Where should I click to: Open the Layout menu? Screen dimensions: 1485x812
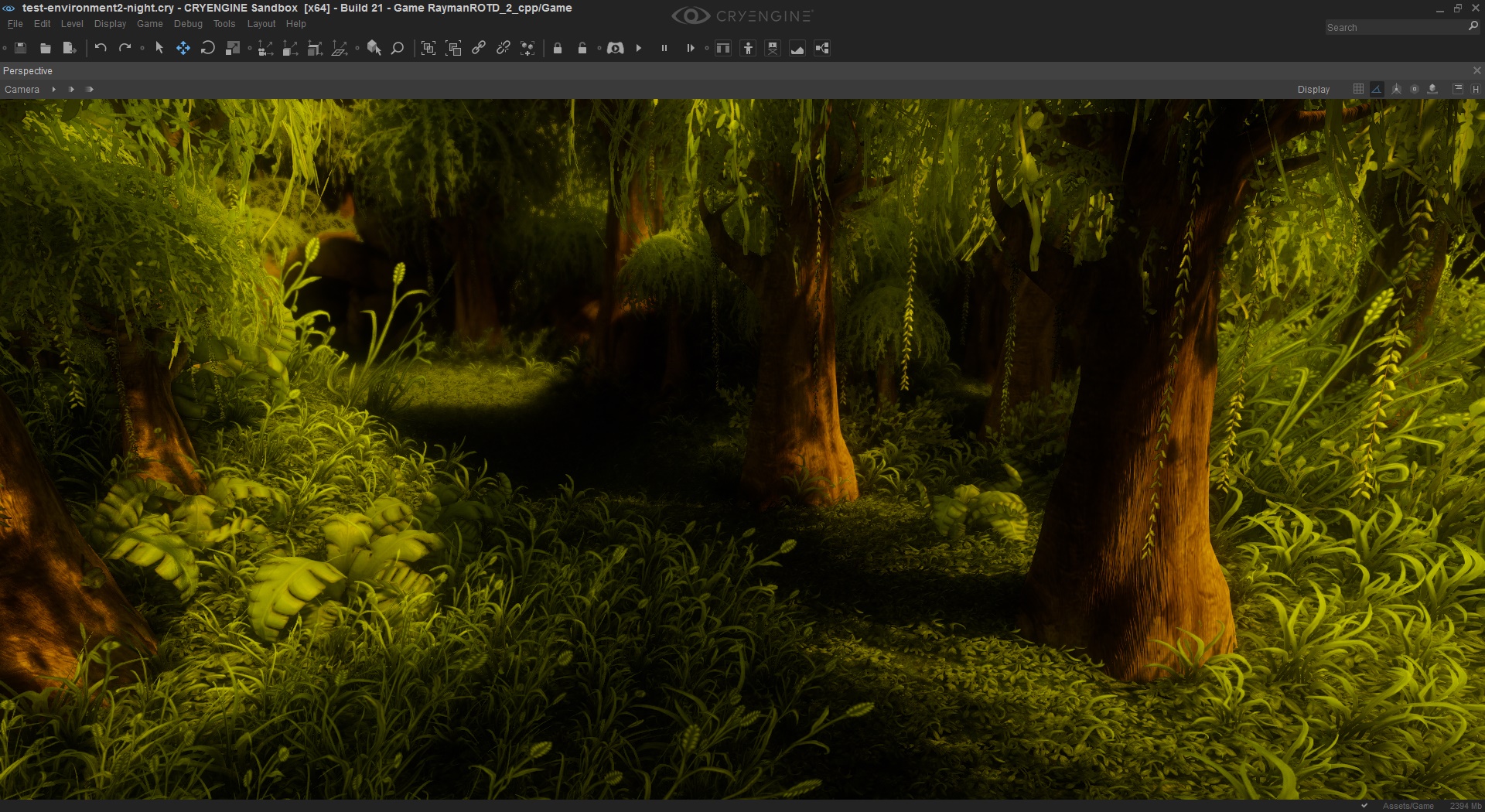(261, 24)
